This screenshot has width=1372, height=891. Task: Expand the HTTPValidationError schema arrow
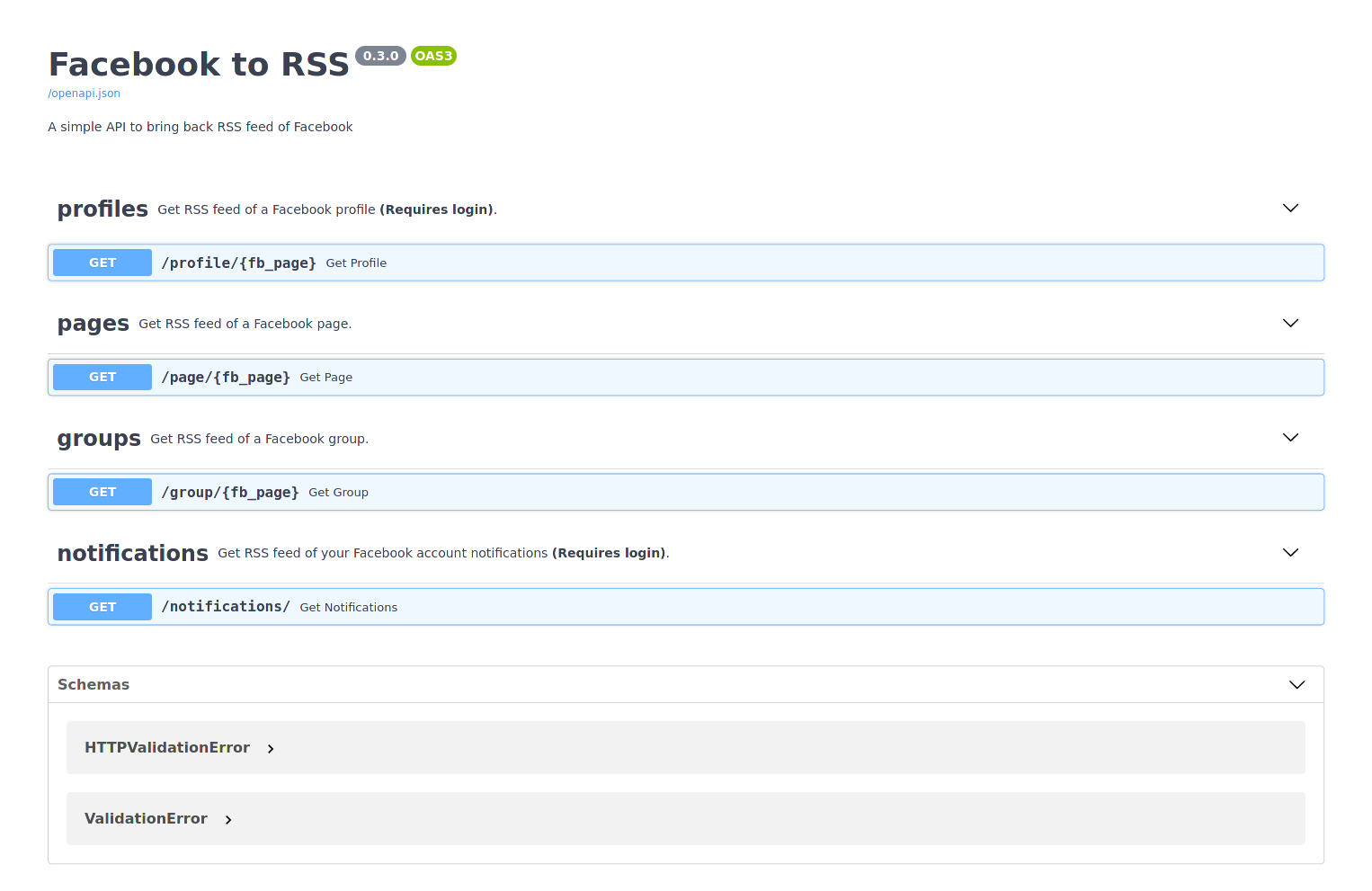(x=271, y=749)
